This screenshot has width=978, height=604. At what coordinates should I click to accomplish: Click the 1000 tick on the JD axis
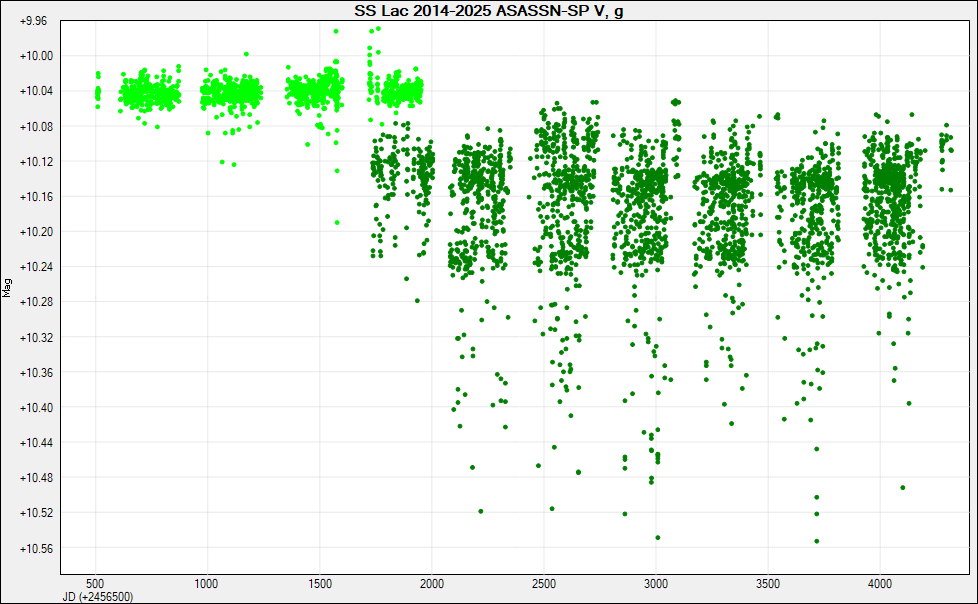pyautogui.click(x=206, y=583)
